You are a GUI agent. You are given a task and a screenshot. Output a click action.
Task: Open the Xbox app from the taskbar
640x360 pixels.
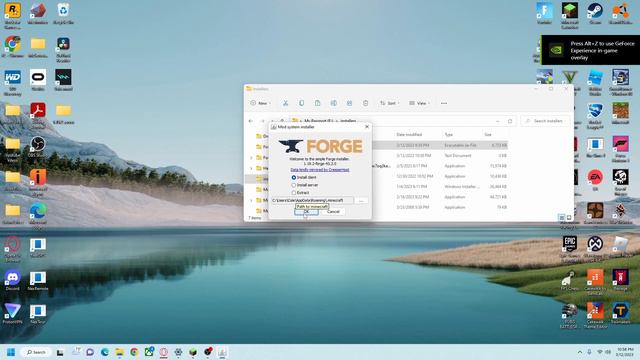coord(149,351)
